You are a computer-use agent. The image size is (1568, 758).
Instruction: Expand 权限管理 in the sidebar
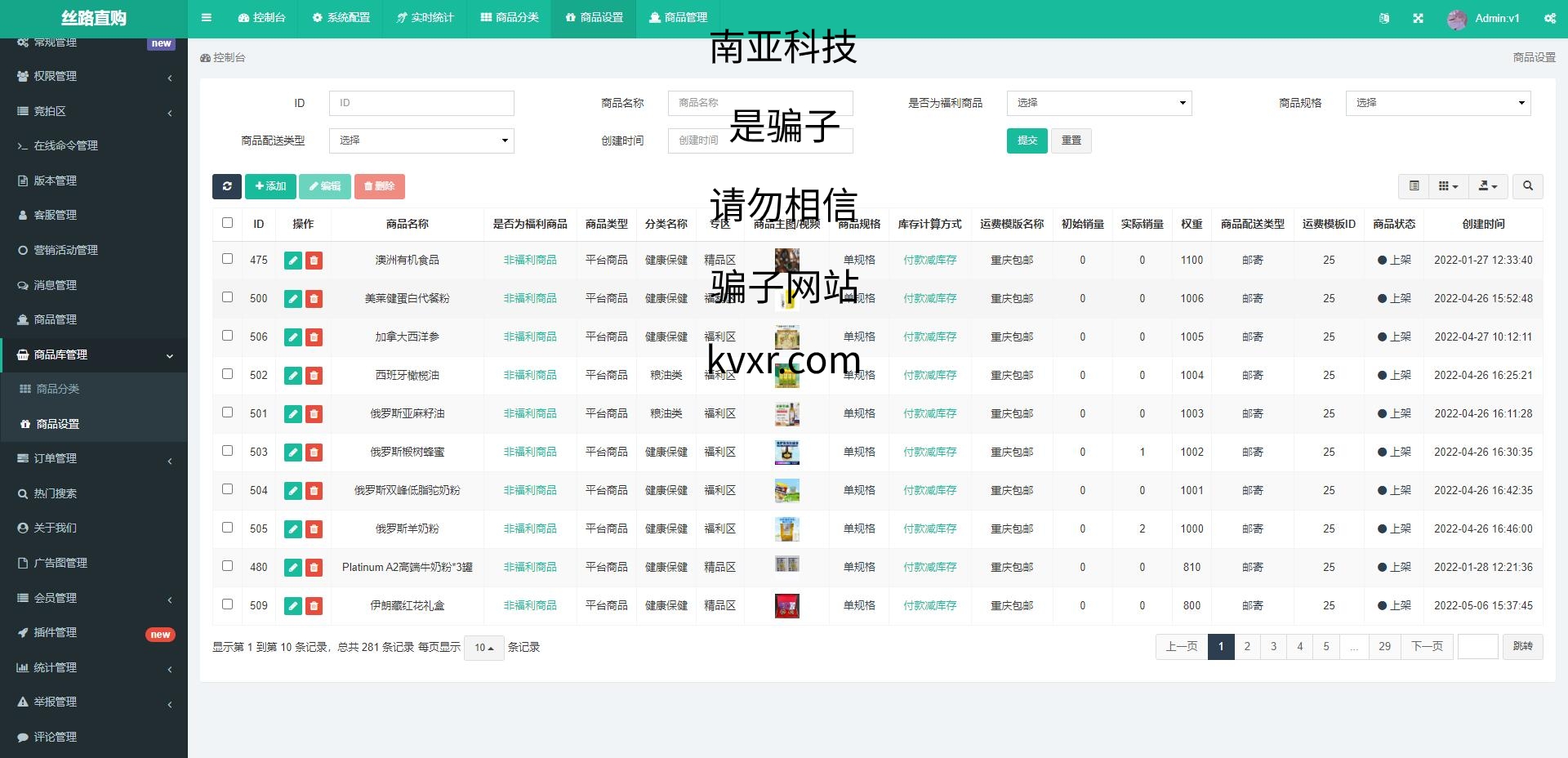(94, 76)
